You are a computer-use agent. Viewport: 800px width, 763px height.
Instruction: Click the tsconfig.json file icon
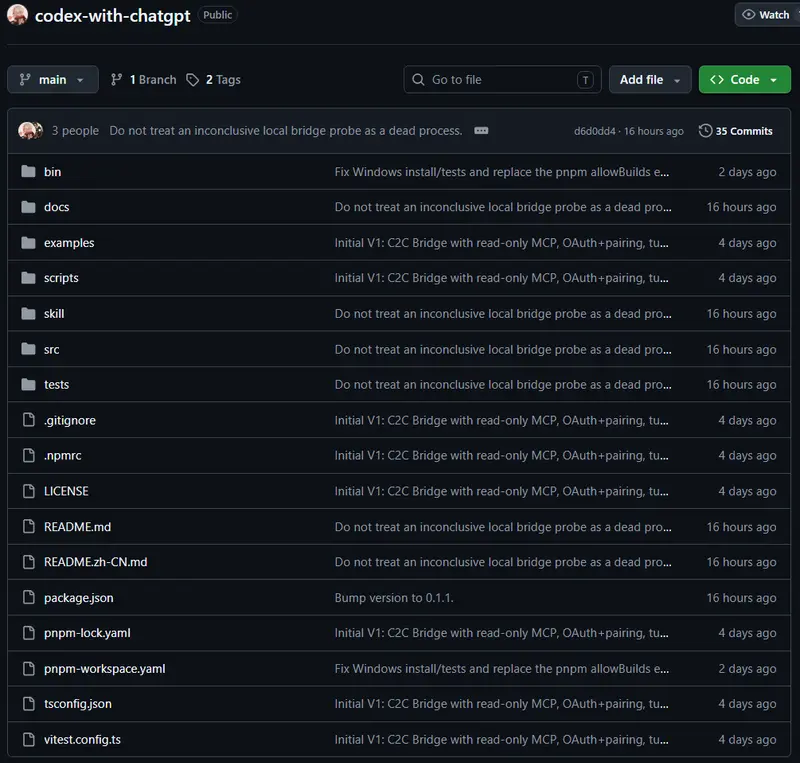[29, 704]
